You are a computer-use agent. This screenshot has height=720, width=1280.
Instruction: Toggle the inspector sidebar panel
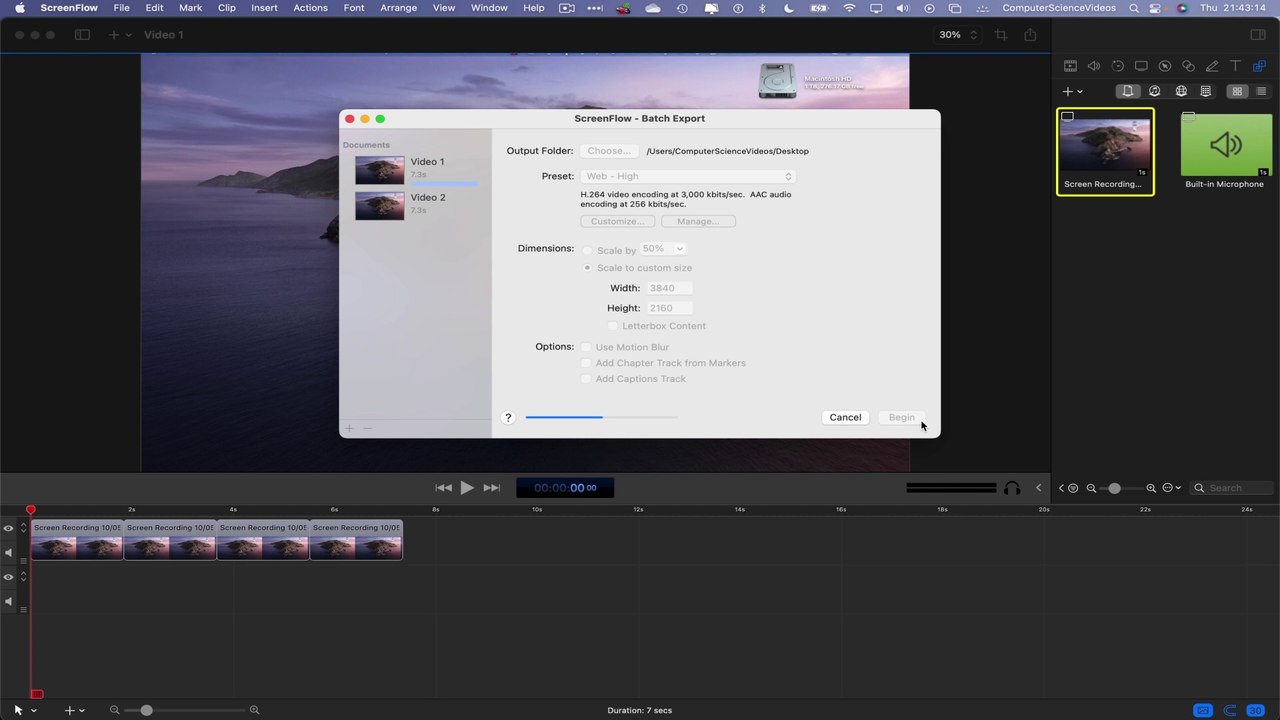1258,35
